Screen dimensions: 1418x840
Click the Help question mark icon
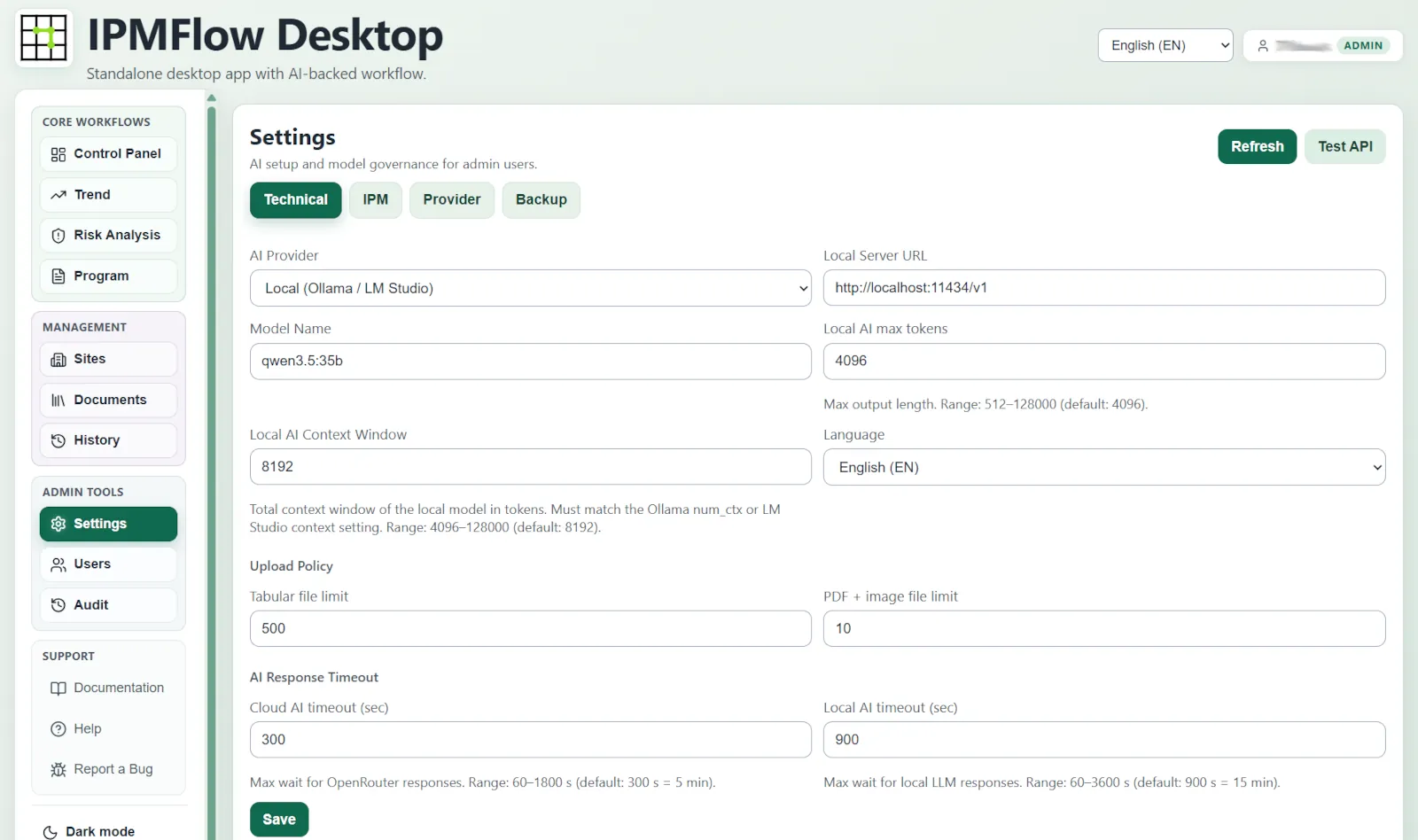[58, 730]
